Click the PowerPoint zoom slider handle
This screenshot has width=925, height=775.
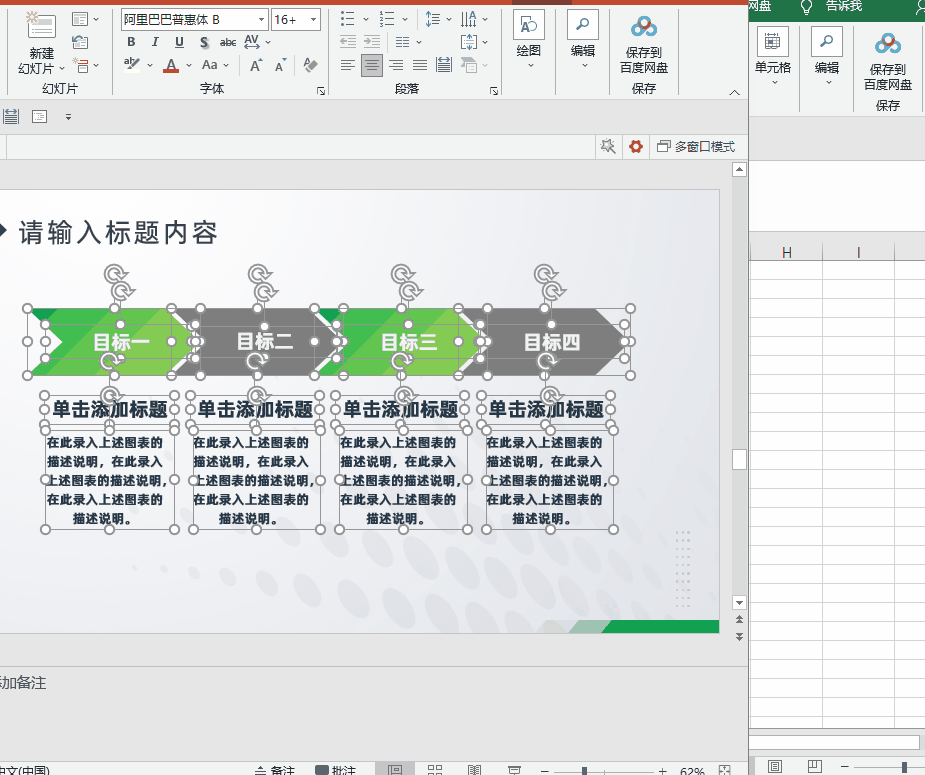coord(584,770)
